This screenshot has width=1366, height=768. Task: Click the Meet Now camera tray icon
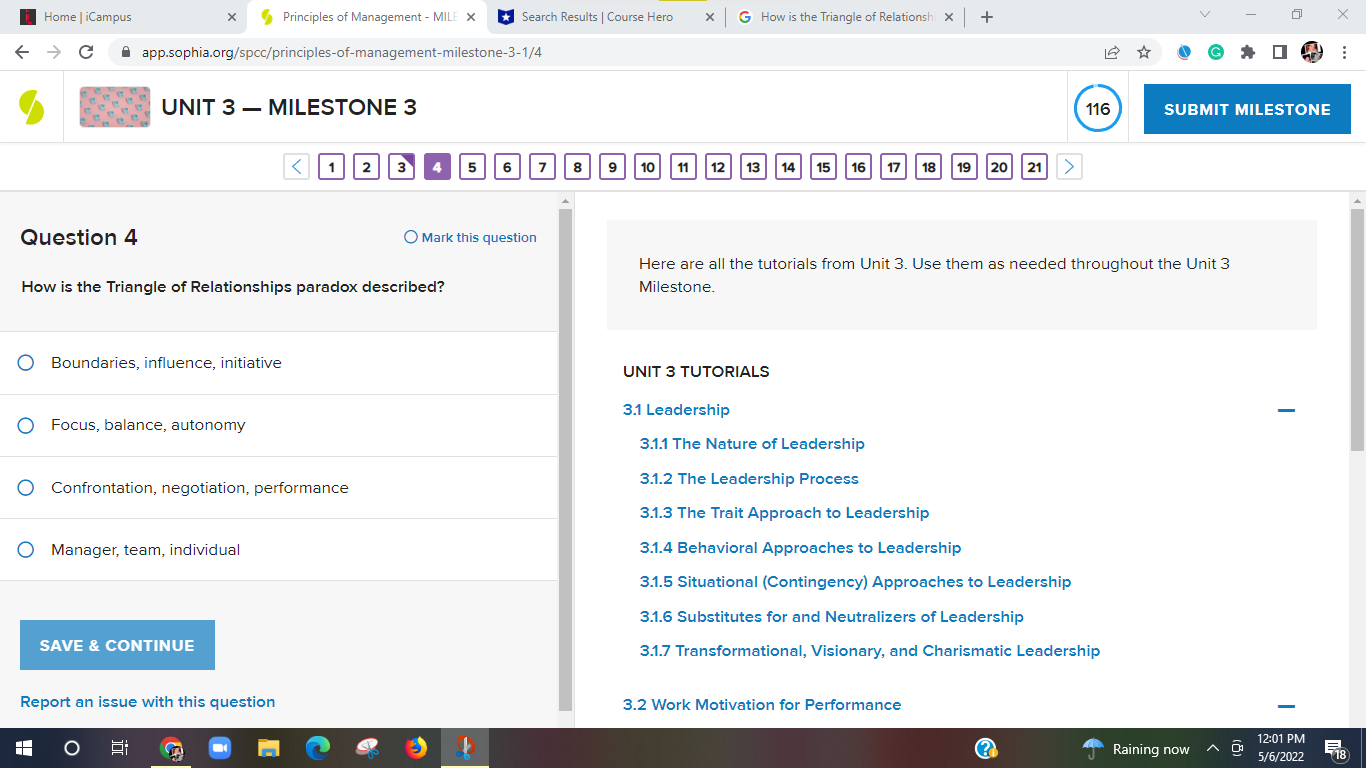point(1237,749)
